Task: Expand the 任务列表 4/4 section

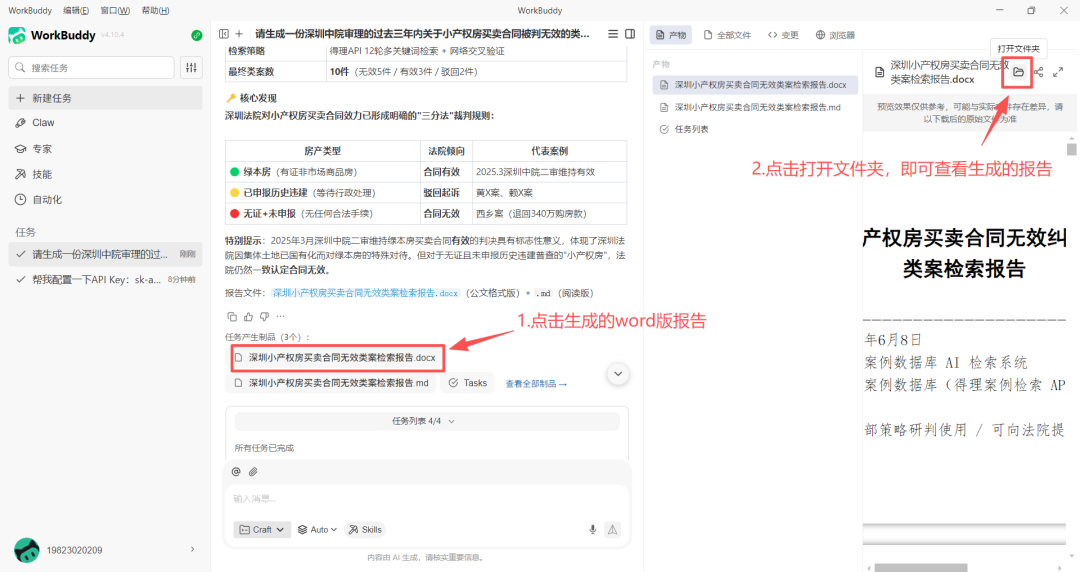Action: pos(427,421)
